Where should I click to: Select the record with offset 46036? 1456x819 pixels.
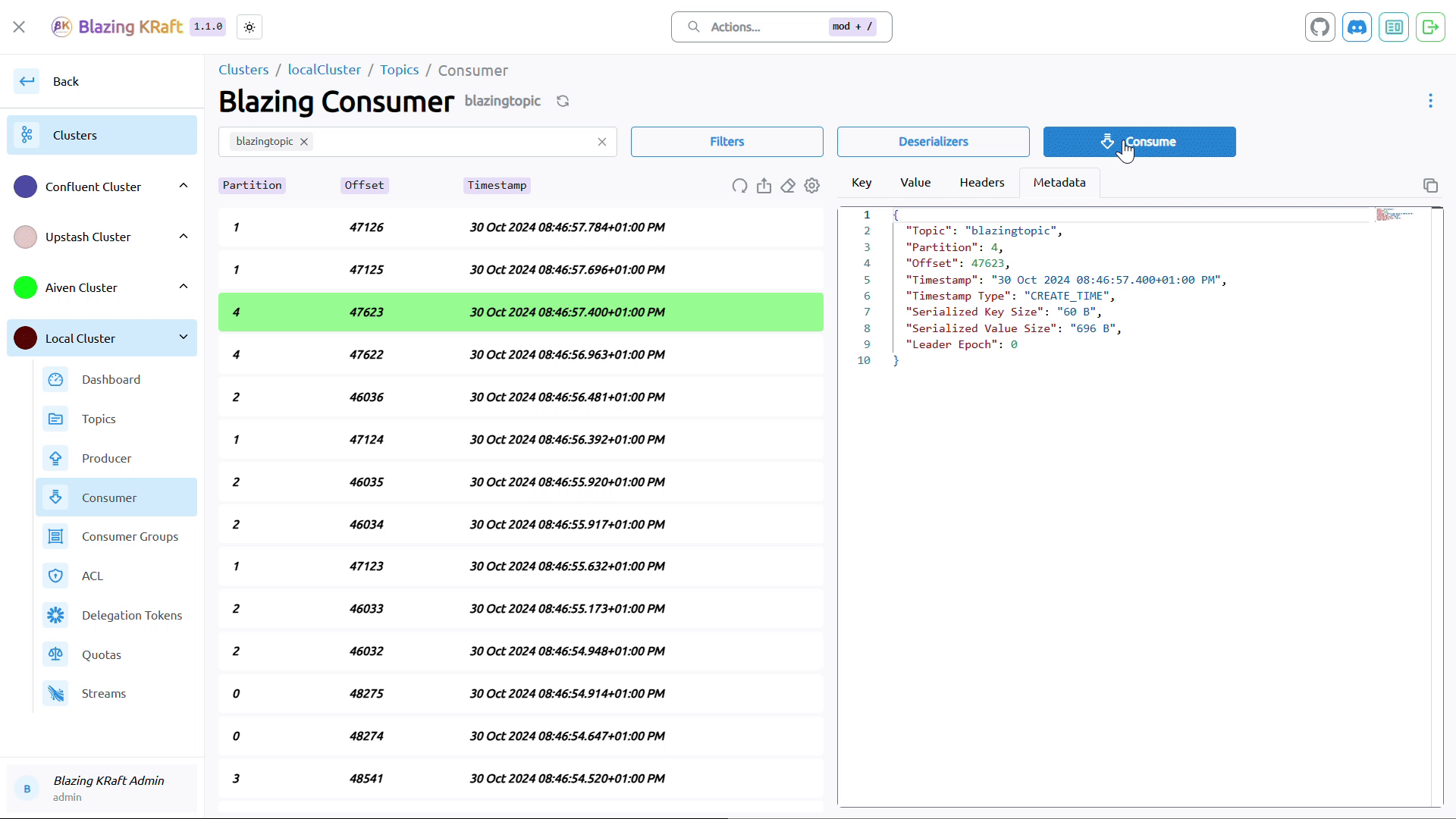click(x=520, y=397)
